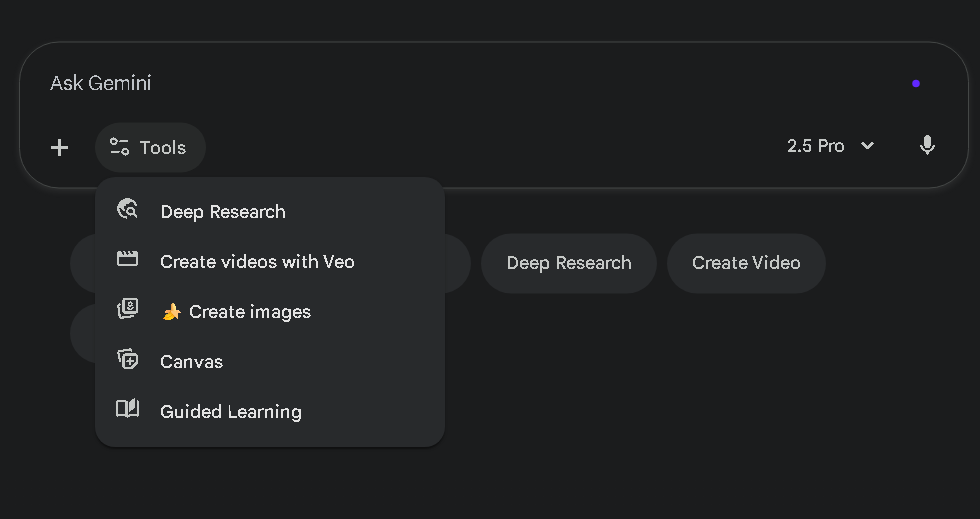980x519 pixels.
Task: Focus the Ask Gemini prompt field
Action: pos(450,84)
